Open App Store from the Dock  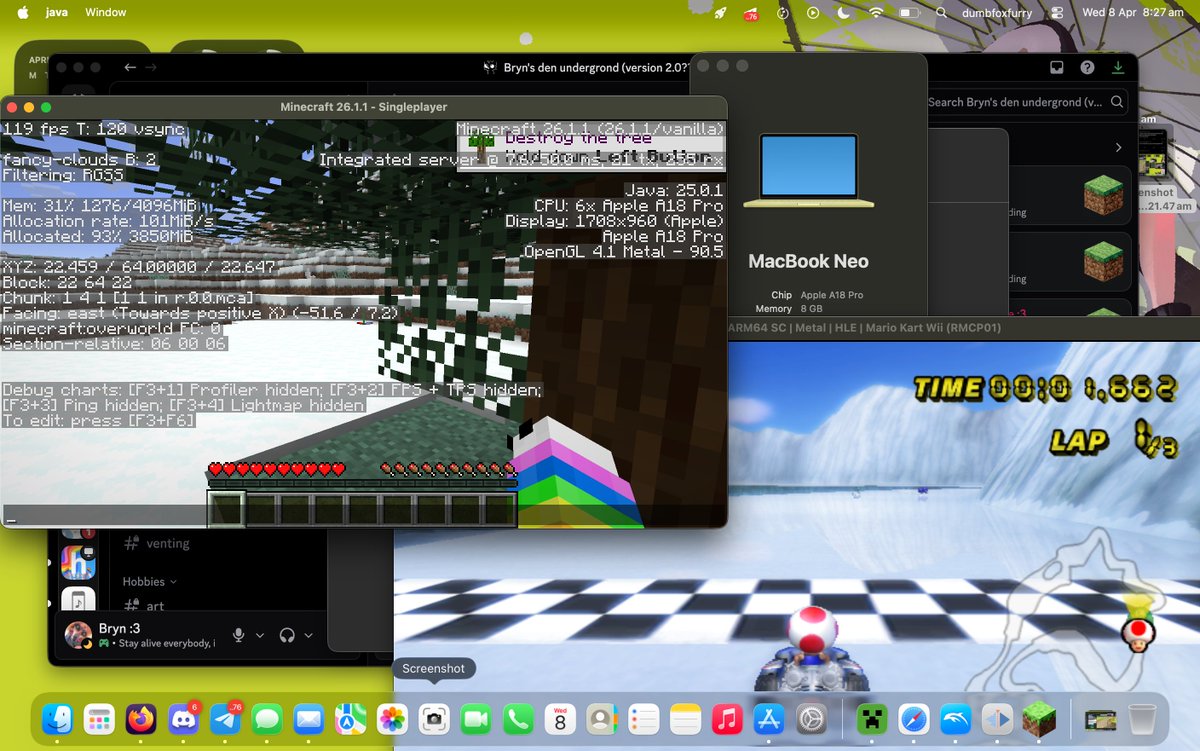(x=769, y=718)
